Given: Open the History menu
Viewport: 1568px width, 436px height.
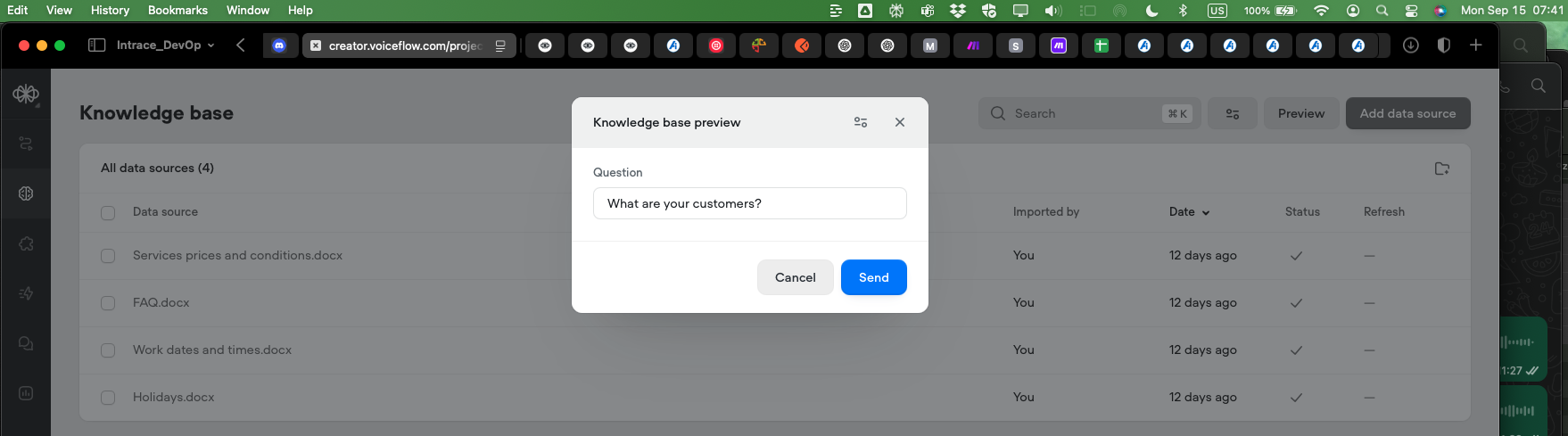Looking at the screenshot, I should pyautogui.click(x=110, y=10).
